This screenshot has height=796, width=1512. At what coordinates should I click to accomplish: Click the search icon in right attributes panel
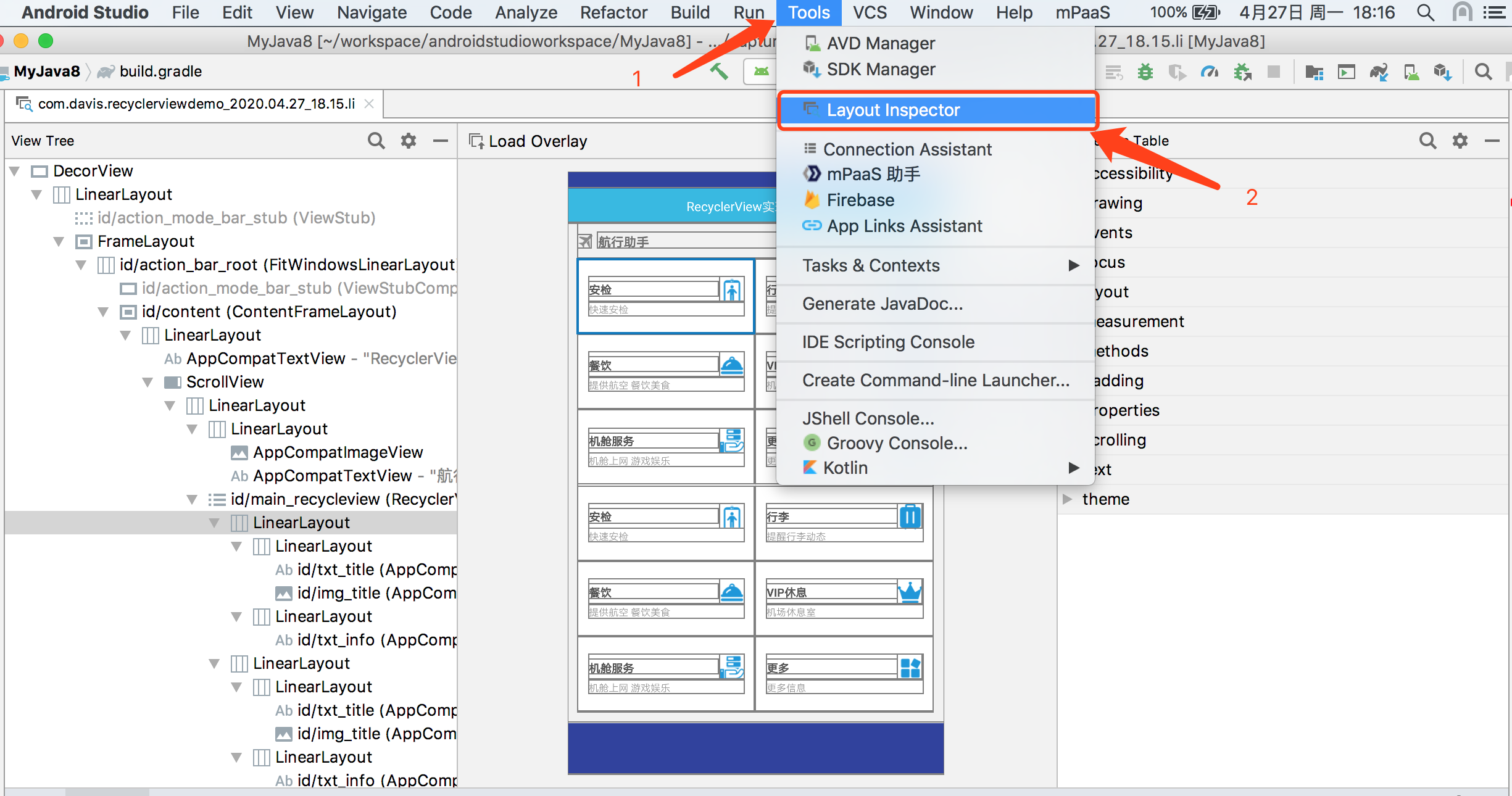(x=1431, y=140)
